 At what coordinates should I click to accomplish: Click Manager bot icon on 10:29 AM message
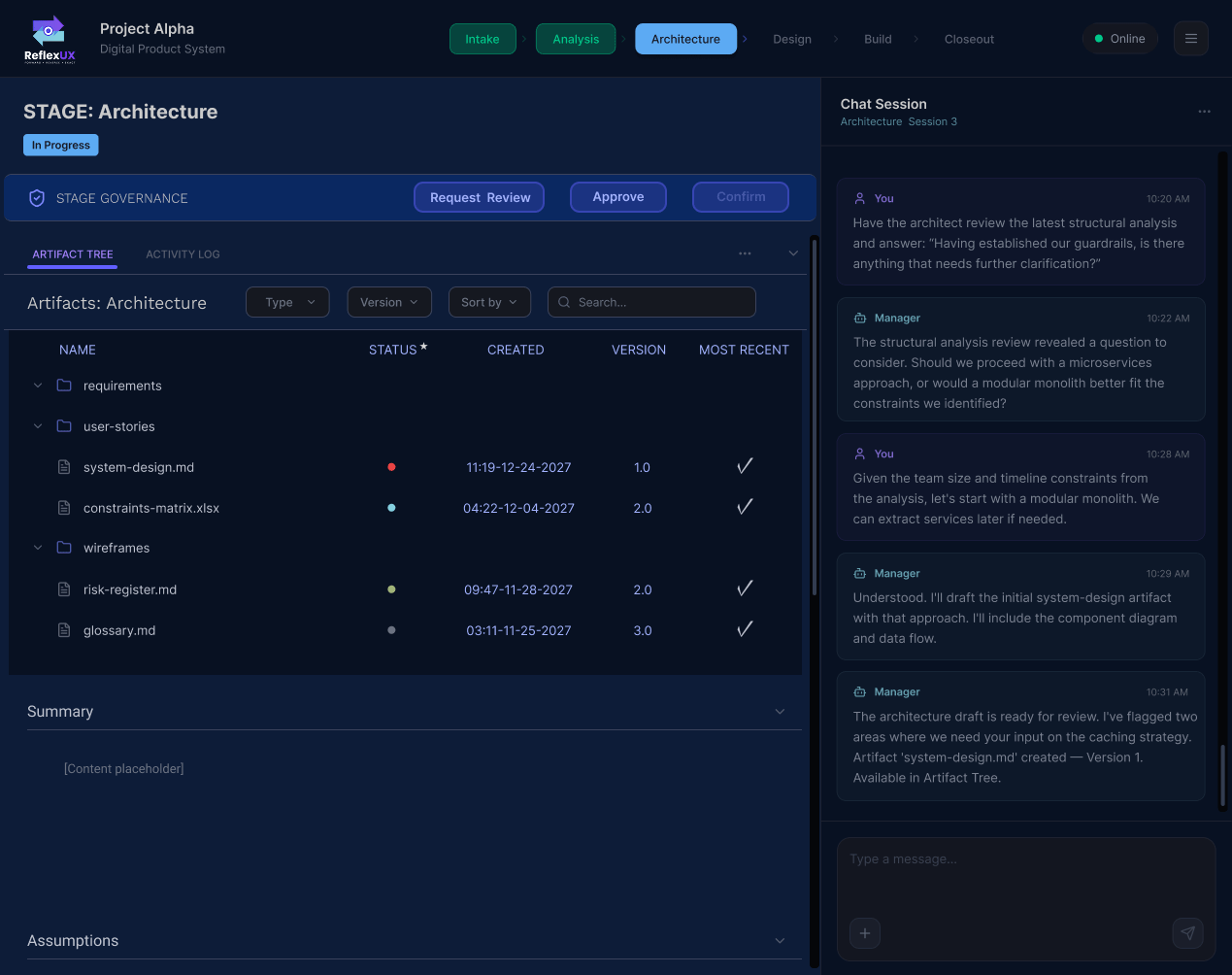click(x=859, y=573)
